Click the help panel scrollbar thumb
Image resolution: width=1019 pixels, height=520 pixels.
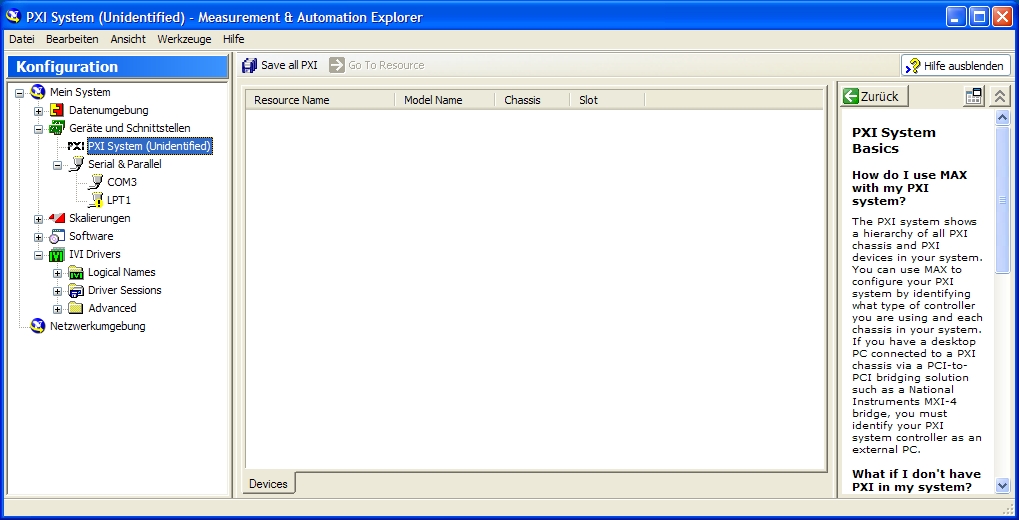tap(1001, 199)
